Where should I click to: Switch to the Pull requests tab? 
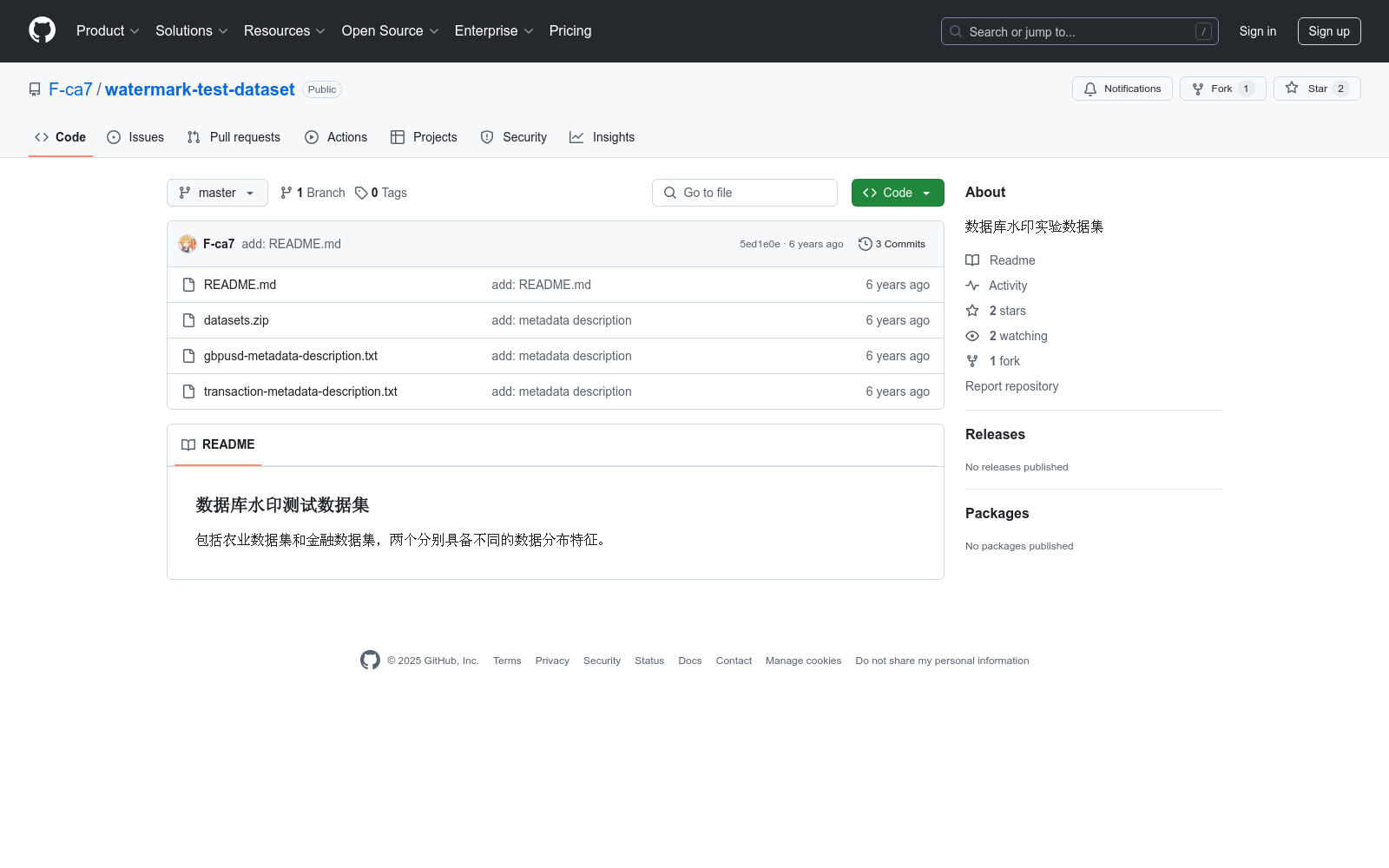pyautogui.click(x=234, y=137)
